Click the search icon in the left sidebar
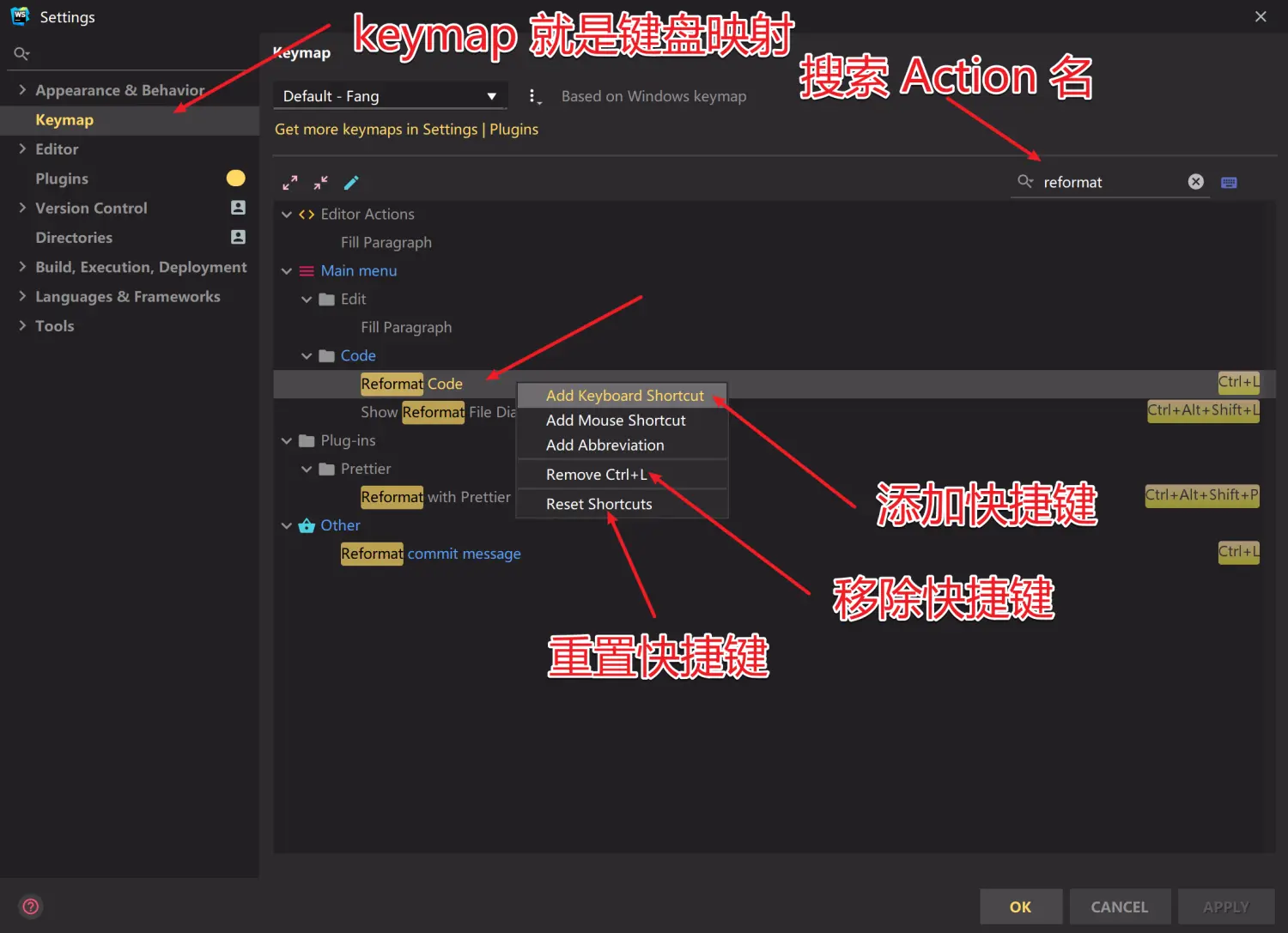 pos(21,53)
